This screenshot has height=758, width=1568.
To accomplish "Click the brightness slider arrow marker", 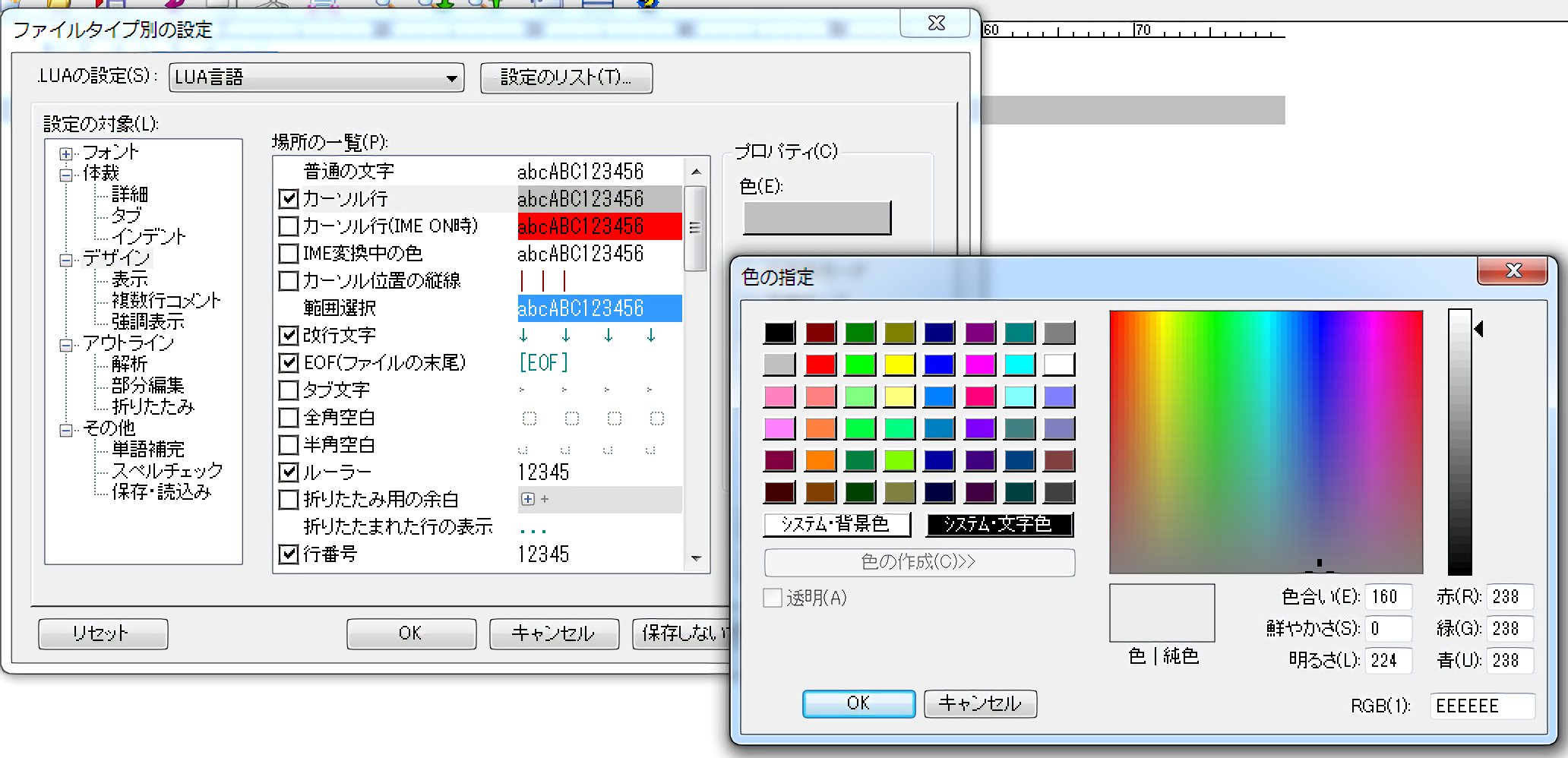I will pos(1479,329).
